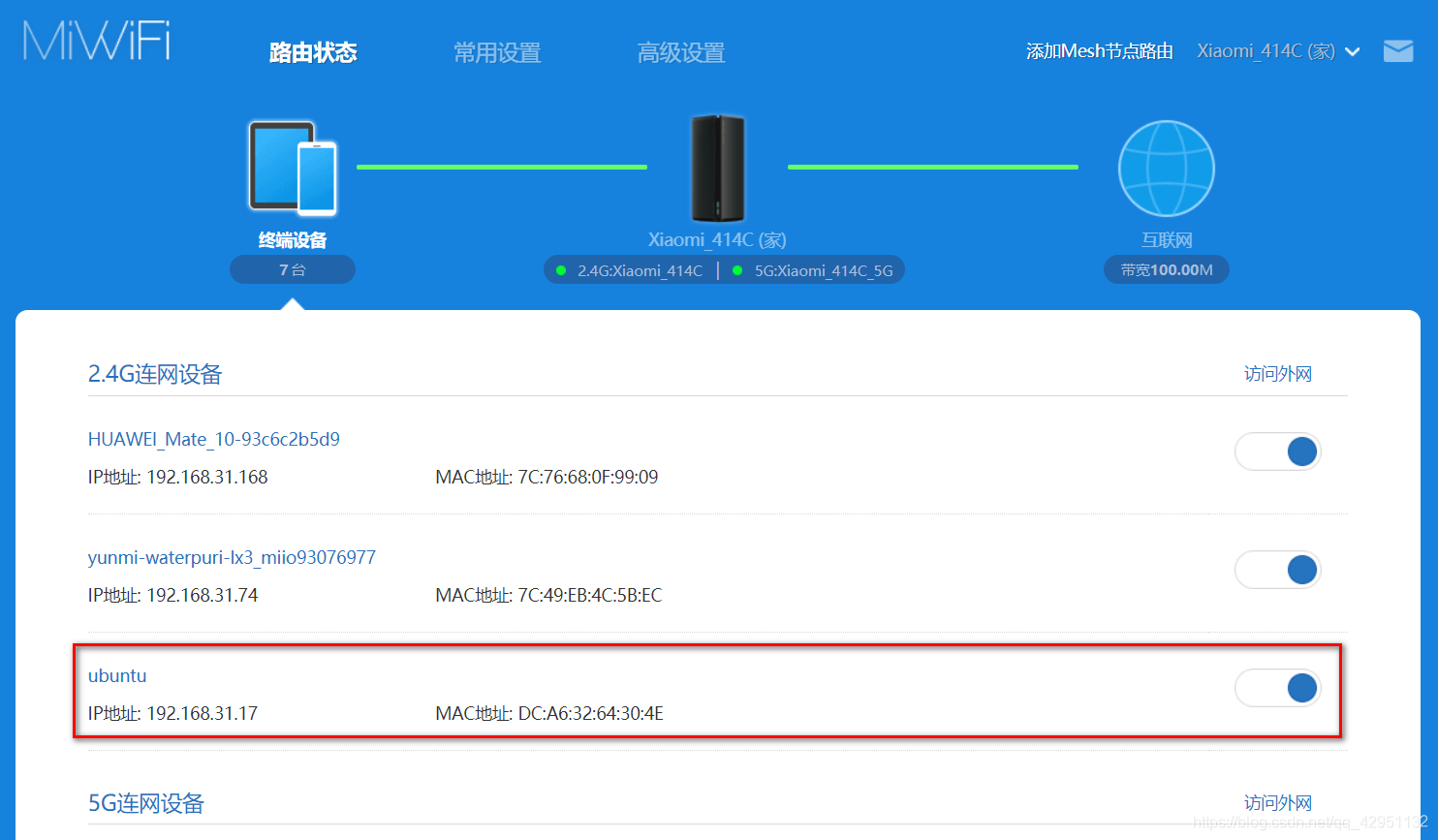
Task: Switch to the 常用设置 tab
Action: click(497, 52)
